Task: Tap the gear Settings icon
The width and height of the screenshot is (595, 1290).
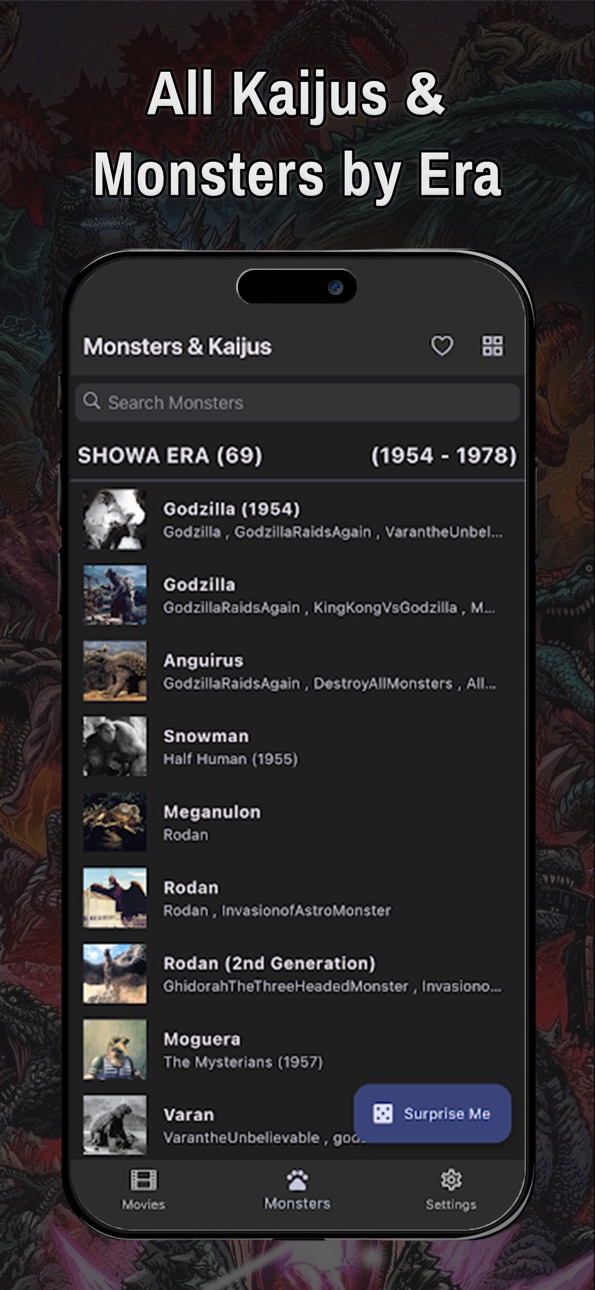Action: [x=451, y=1179]
